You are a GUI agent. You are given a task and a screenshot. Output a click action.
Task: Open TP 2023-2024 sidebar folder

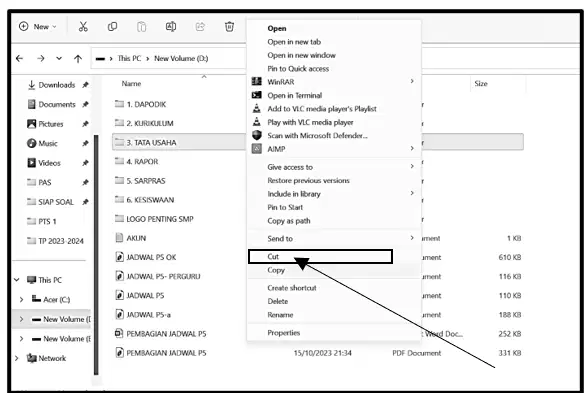(55, 241)
